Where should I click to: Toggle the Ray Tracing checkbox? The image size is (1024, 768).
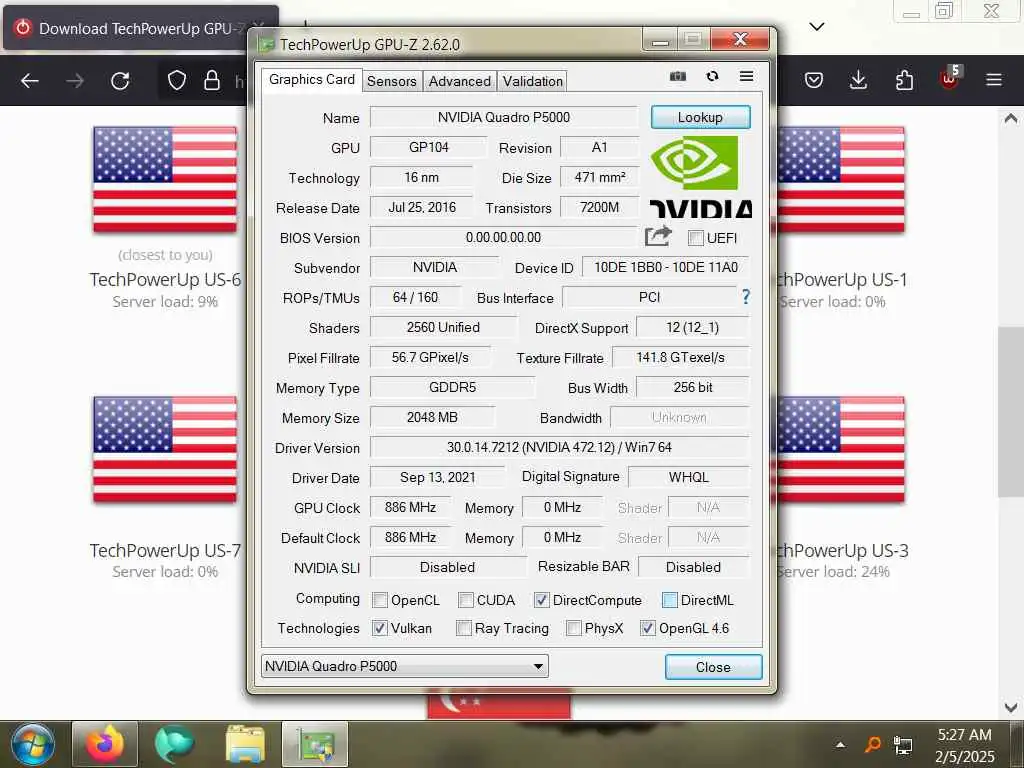[x=464, y=628]
